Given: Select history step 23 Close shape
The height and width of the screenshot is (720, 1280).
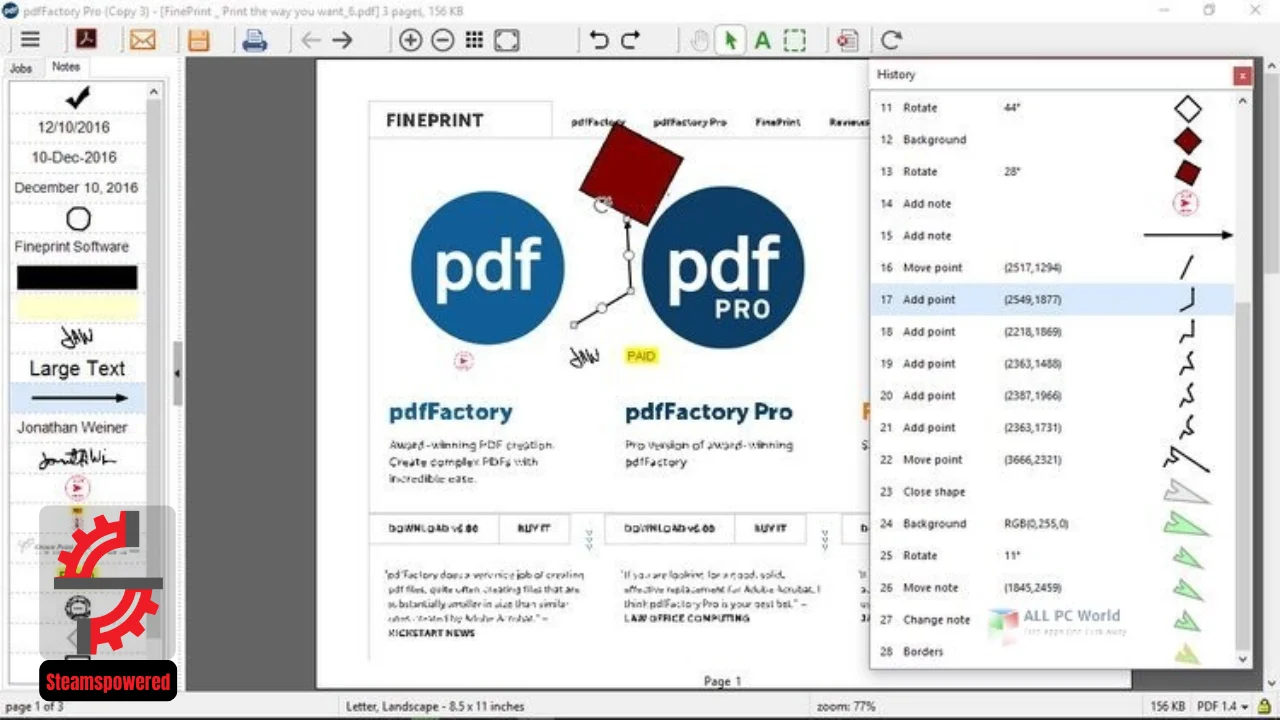Looking at the screenshot, I should 1052,491.
